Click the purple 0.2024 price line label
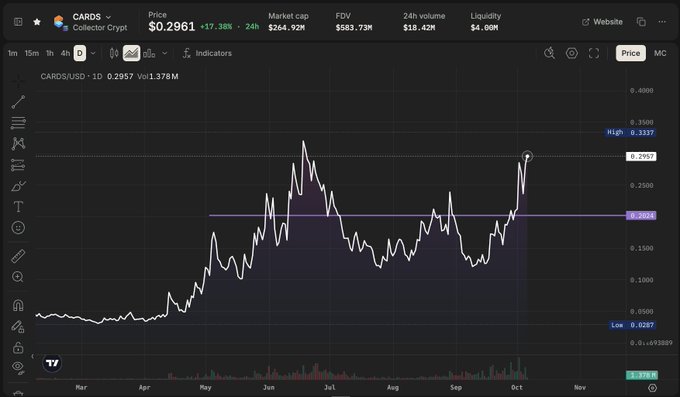The height and width of the screenshot is (397, 680). click(641, 216)
